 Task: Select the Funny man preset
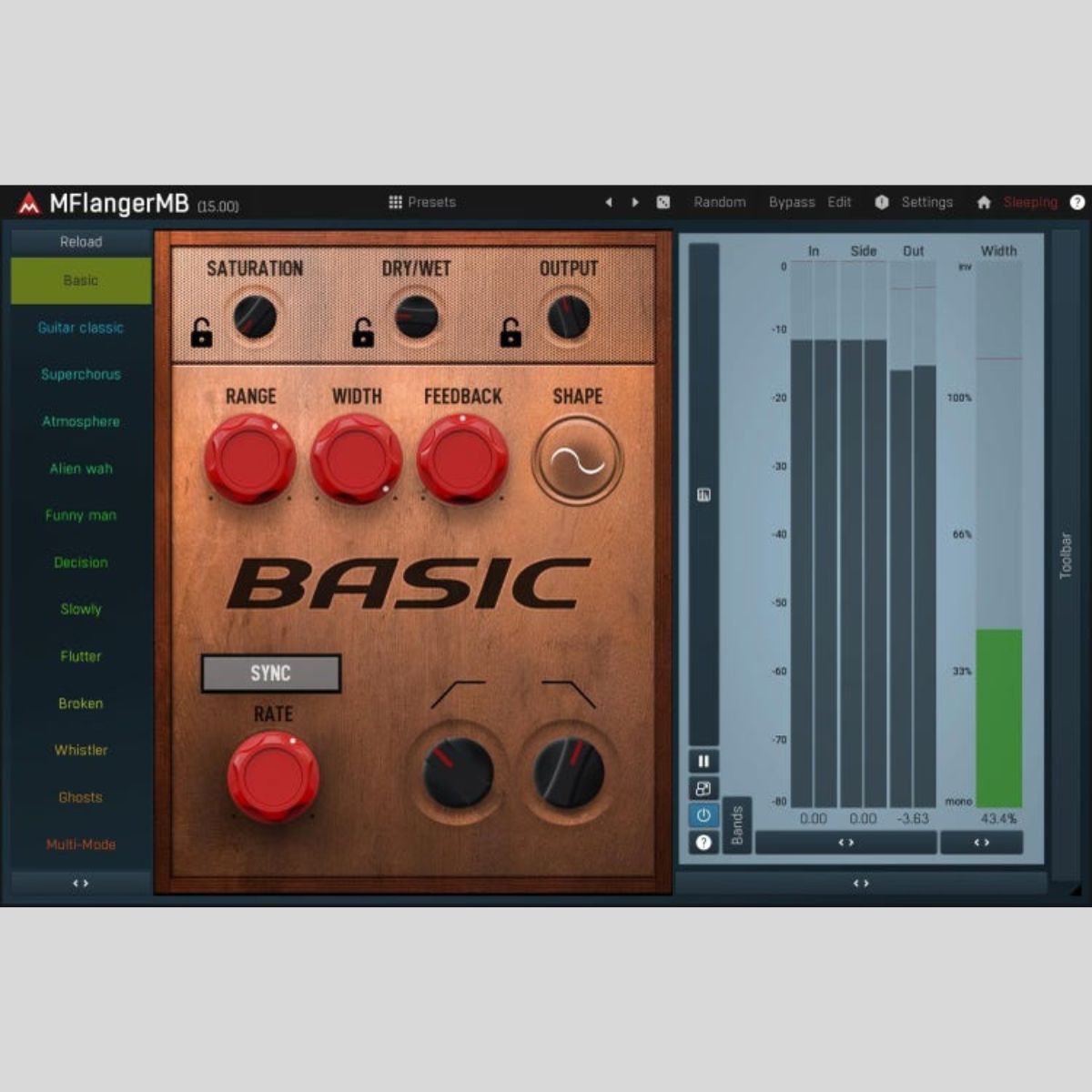81,515
